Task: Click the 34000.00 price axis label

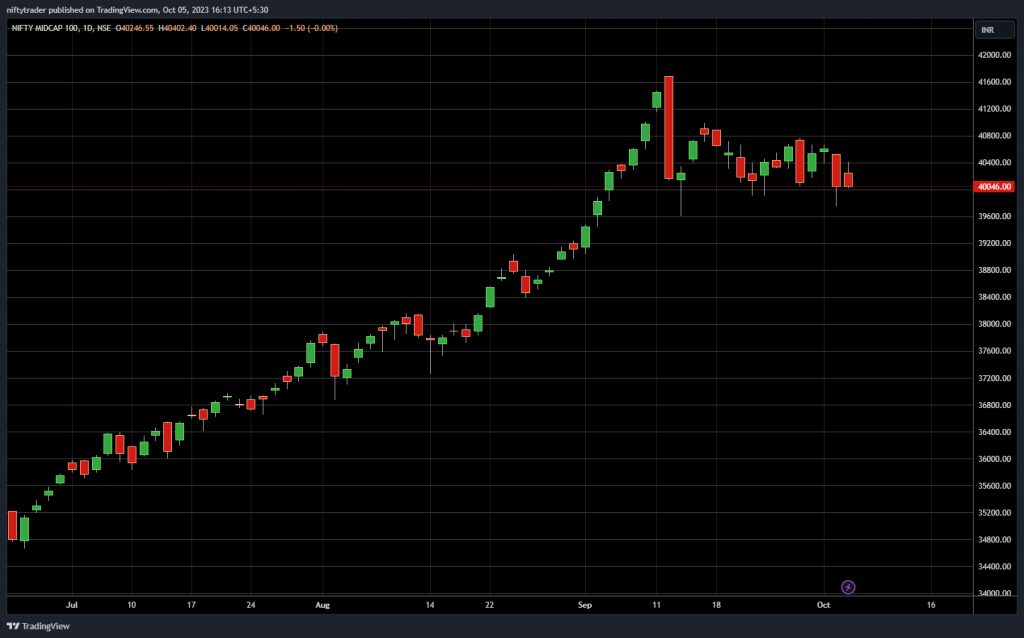Action: pyautogui.click(x=994, y=593)
